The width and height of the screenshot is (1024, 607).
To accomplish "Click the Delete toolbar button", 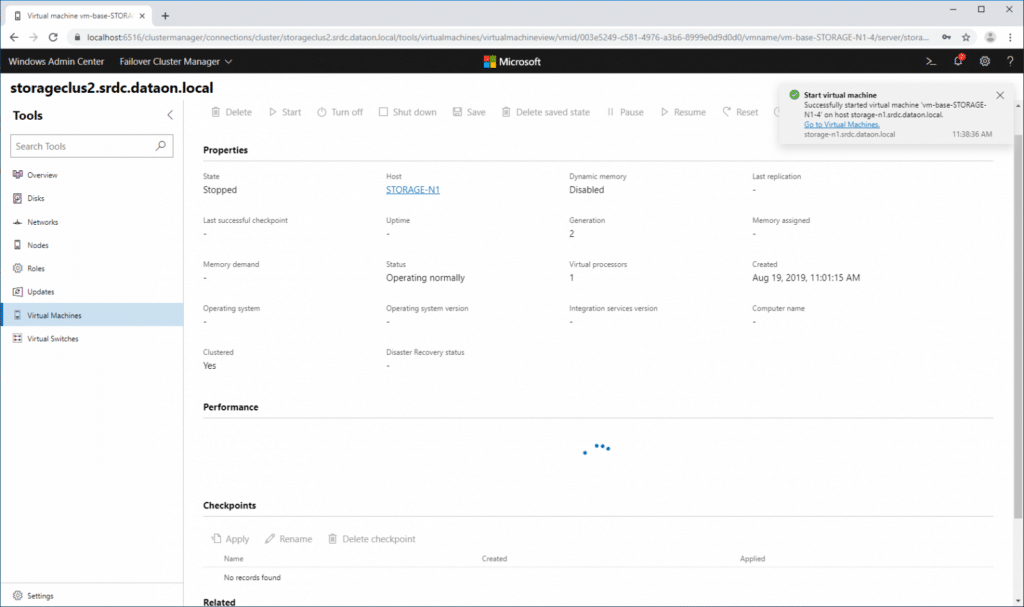I will tap(231, 112).
